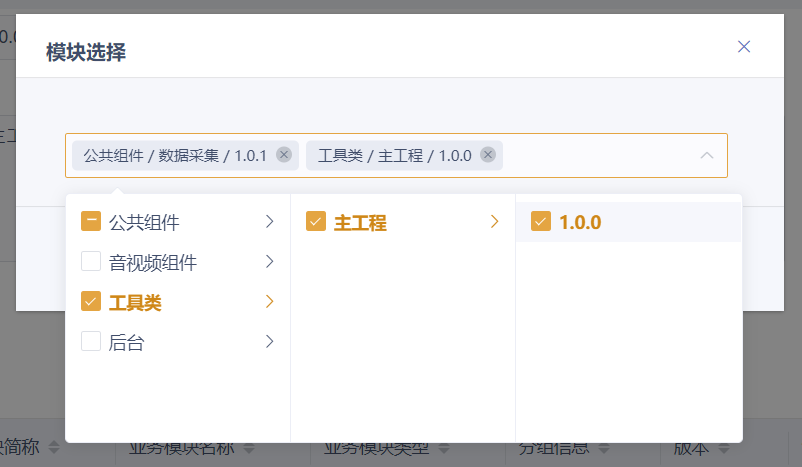This screenshot has width=802, height=467.
Task: Collapse the cascader dropdown with the up arrow
Action: pos(706,156)
